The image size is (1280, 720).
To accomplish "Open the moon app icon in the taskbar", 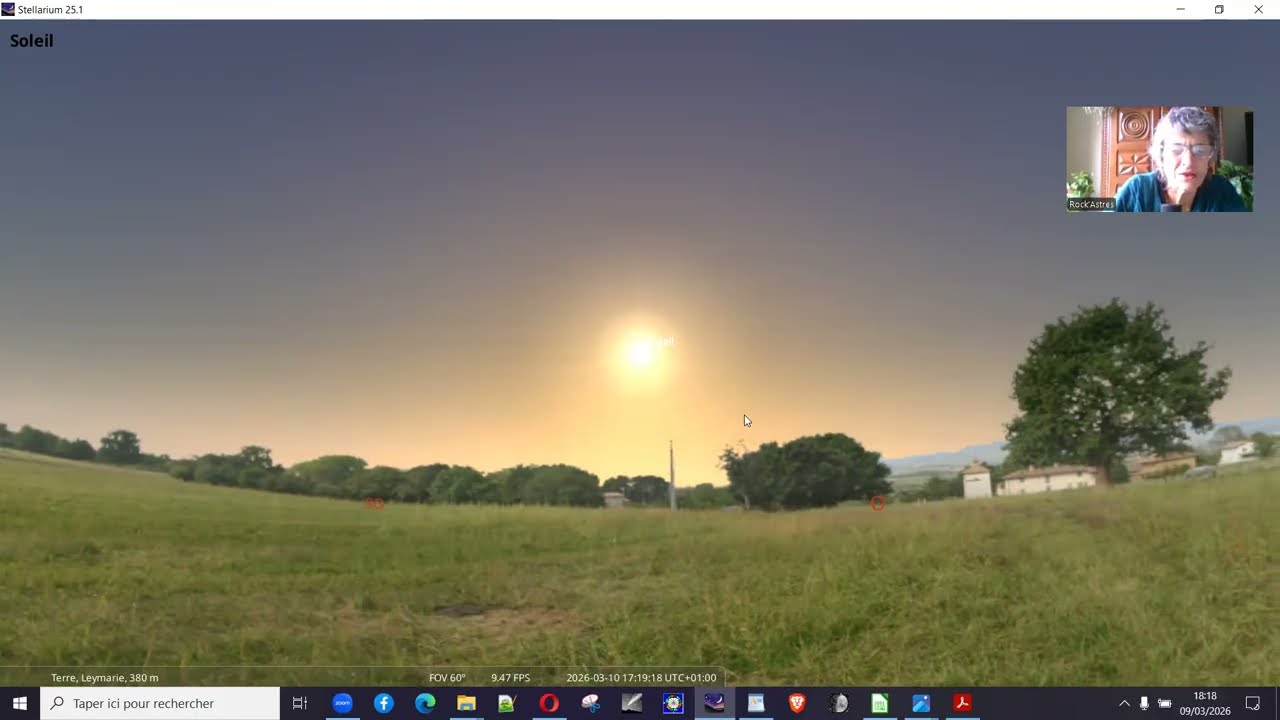I will coord(838,703).
